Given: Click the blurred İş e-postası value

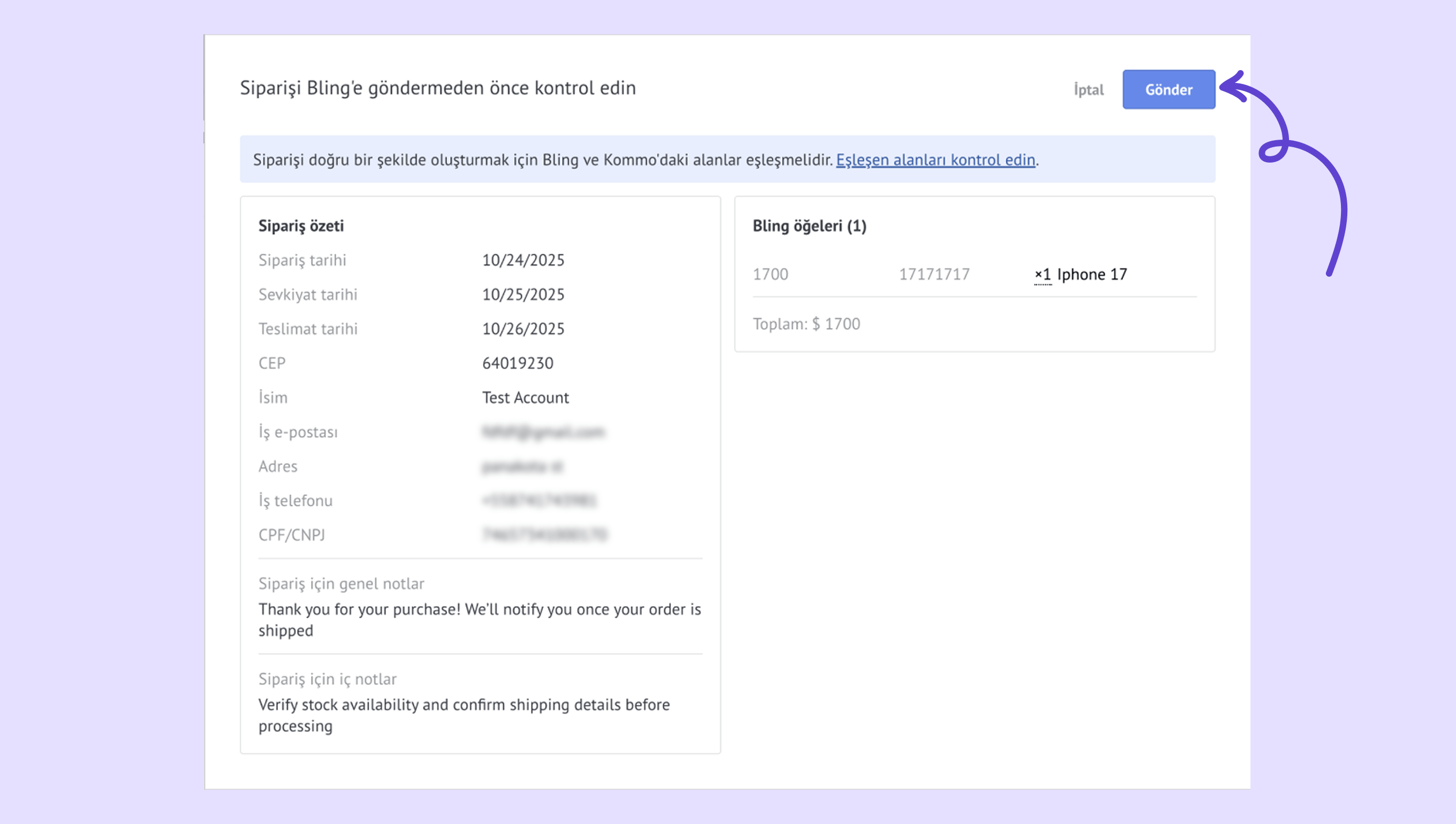Looking at the screenshot, I should pos(543,432).
